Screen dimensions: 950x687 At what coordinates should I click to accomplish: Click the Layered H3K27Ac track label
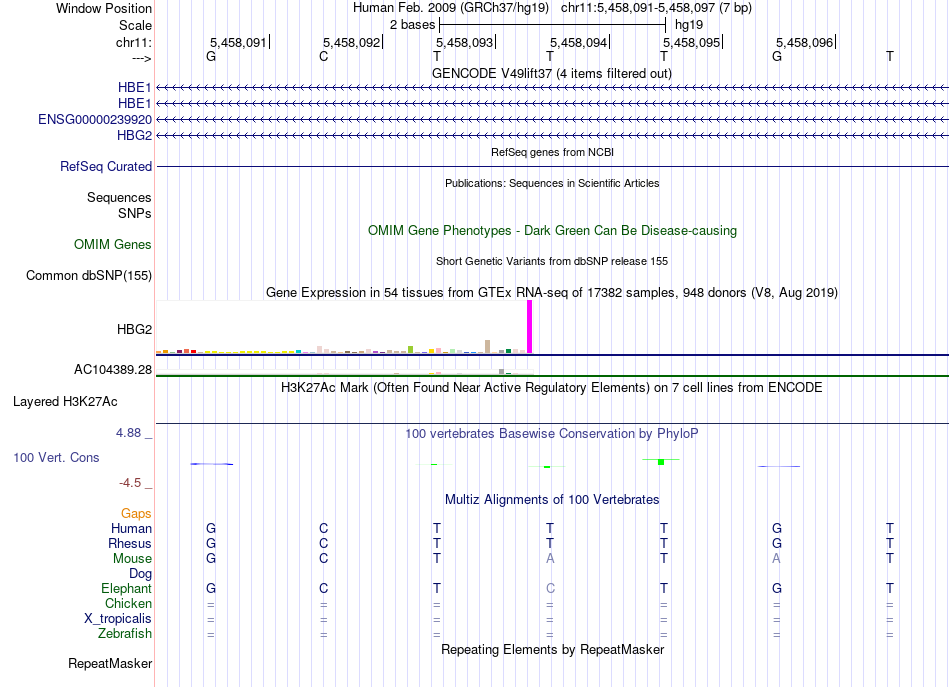coord(65,402)
